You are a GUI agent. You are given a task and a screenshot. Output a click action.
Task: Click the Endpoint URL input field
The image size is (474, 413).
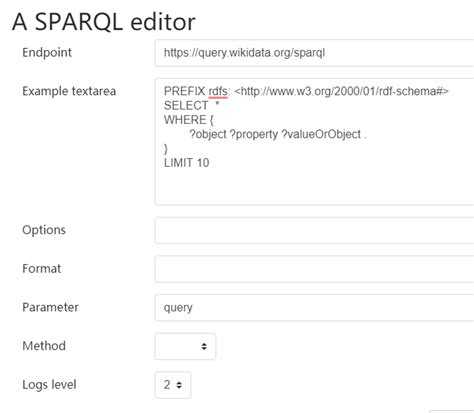pos(314,53)
